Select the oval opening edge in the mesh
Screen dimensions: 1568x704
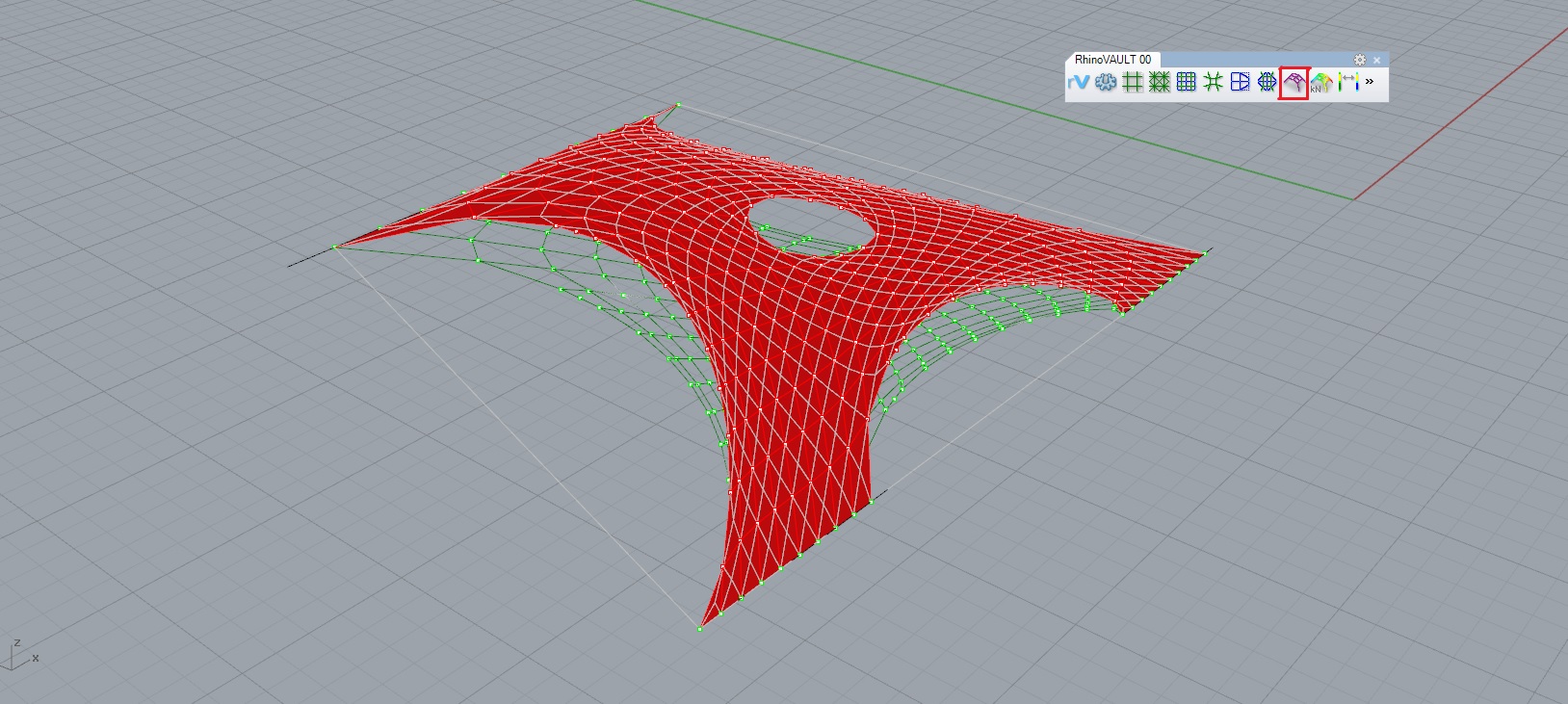812,222
